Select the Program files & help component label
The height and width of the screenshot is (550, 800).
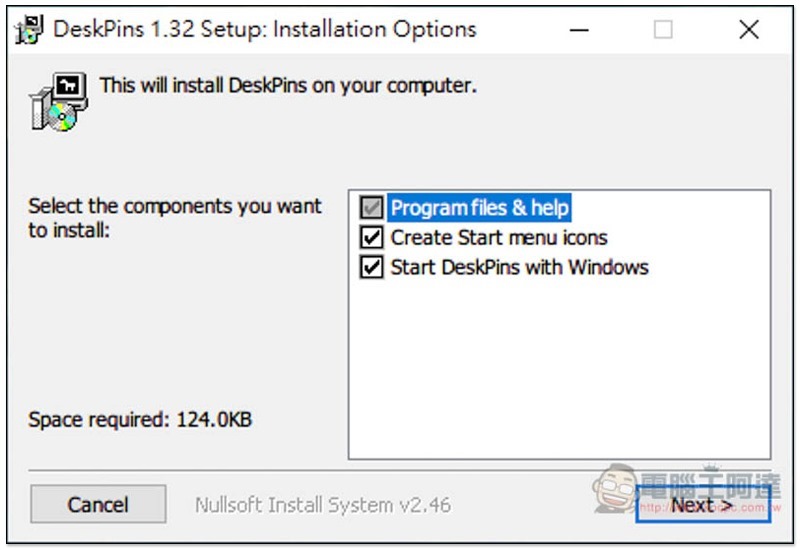[479, 208]
